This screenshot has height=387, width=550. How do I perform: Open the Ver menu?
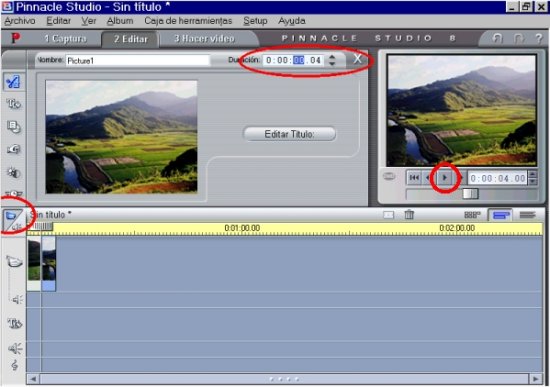point(89,21)
